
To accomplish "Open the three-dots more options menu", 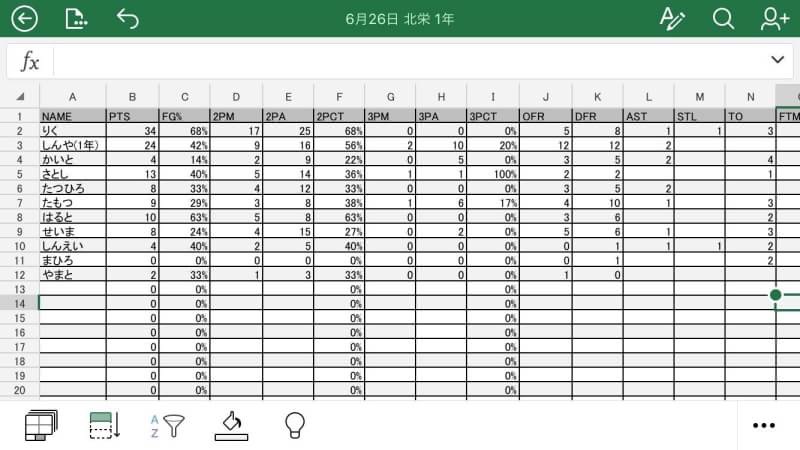I will 764,426.
